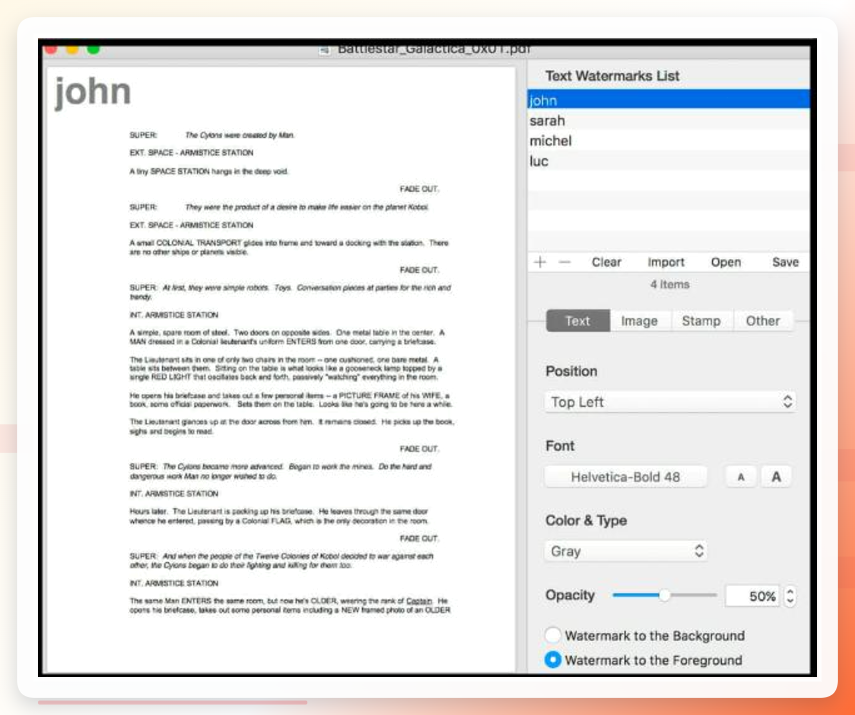Select the sarah watermark in the list
This screenshot has height=715, width=855.
point(669,121)
